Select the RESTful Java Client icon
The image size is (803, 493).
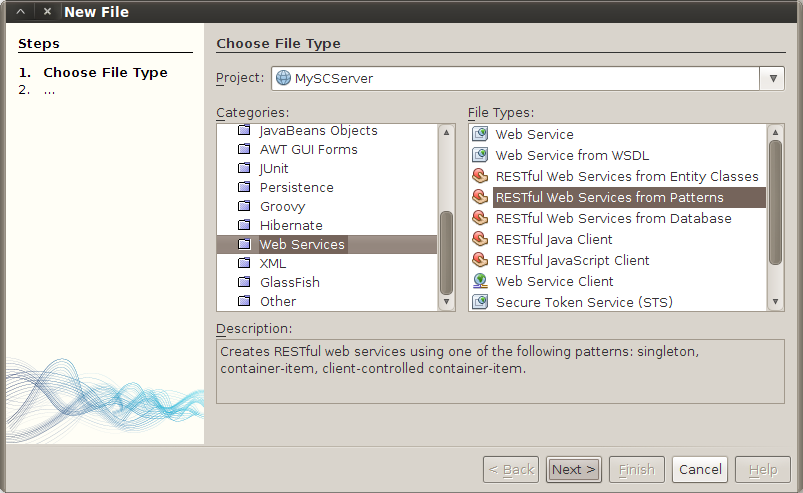[x=480, y=239]
